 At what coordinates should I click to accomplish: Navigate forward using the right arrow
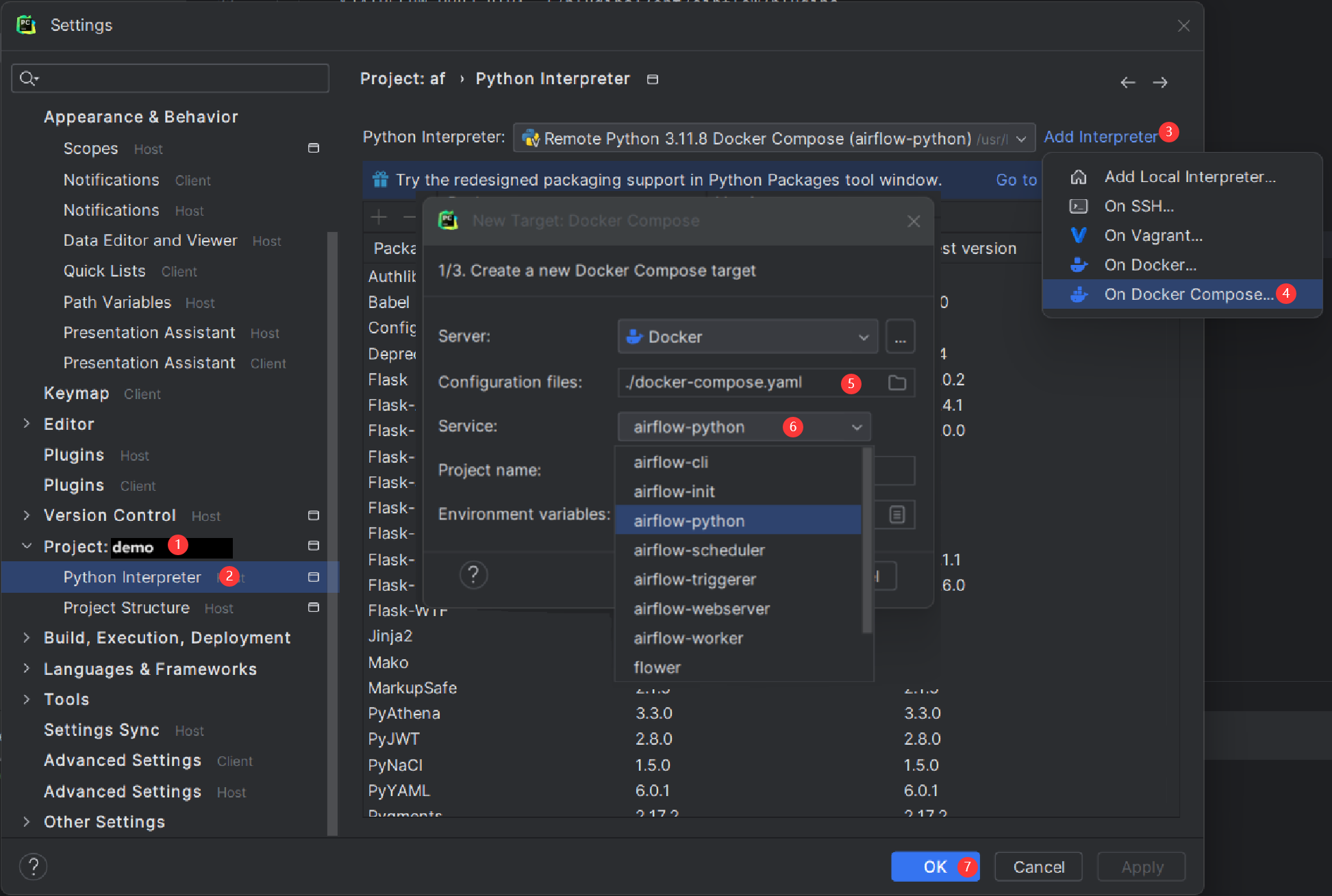[1160, 82]
